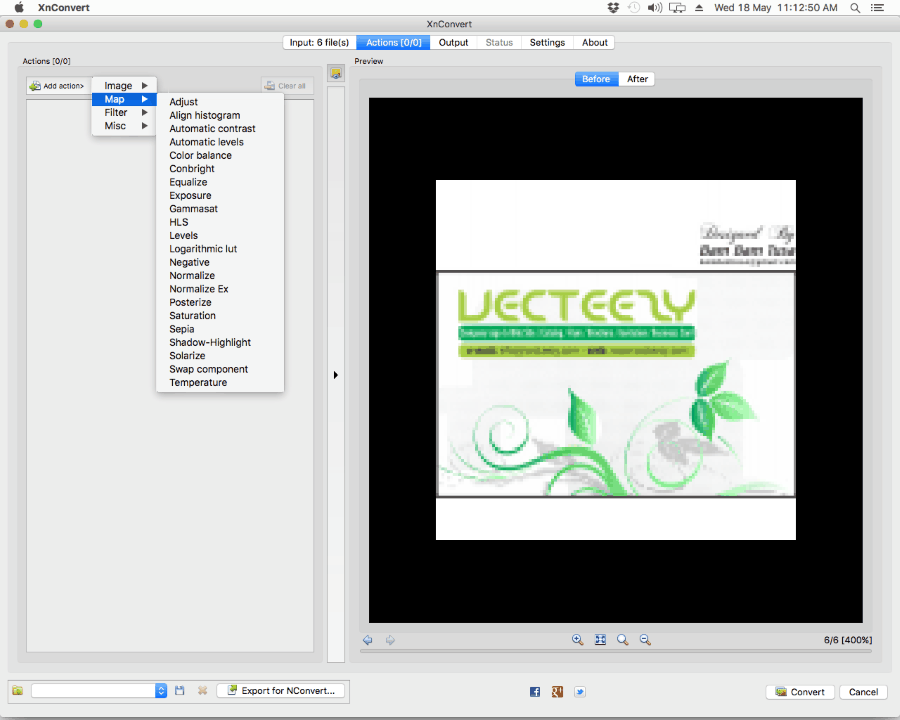
Task: Choose Align histogram action
Action: 220,115
